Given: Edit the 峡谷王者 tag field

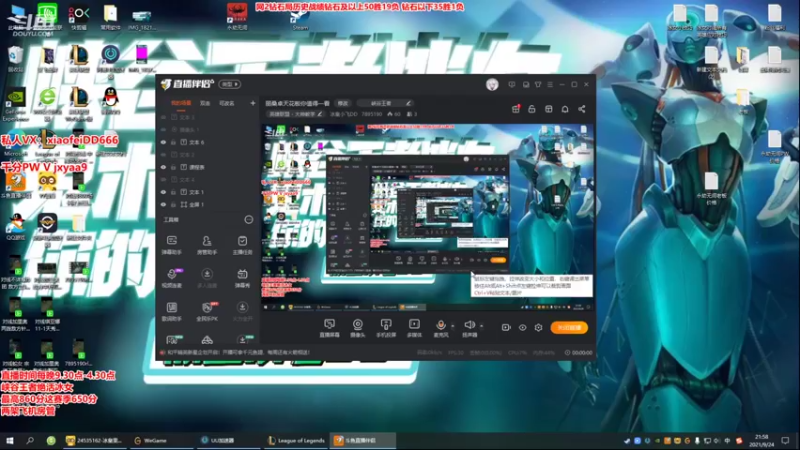Looking at the screenshot, I should click(385, 103).
